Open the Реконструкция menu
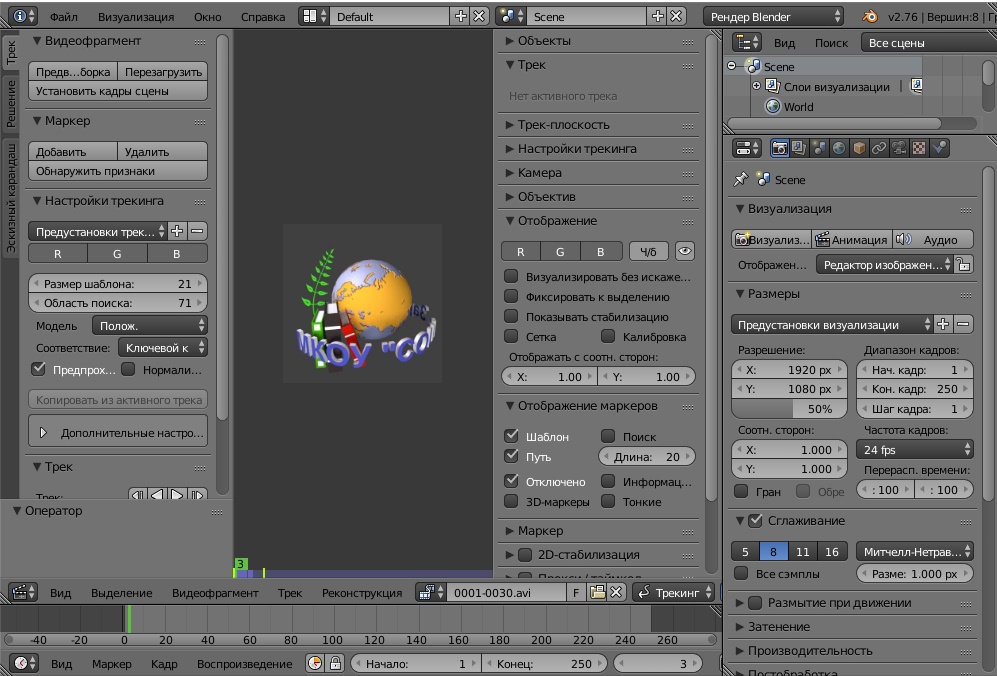This screenshot has width=997, height=676. click(362, 593)
